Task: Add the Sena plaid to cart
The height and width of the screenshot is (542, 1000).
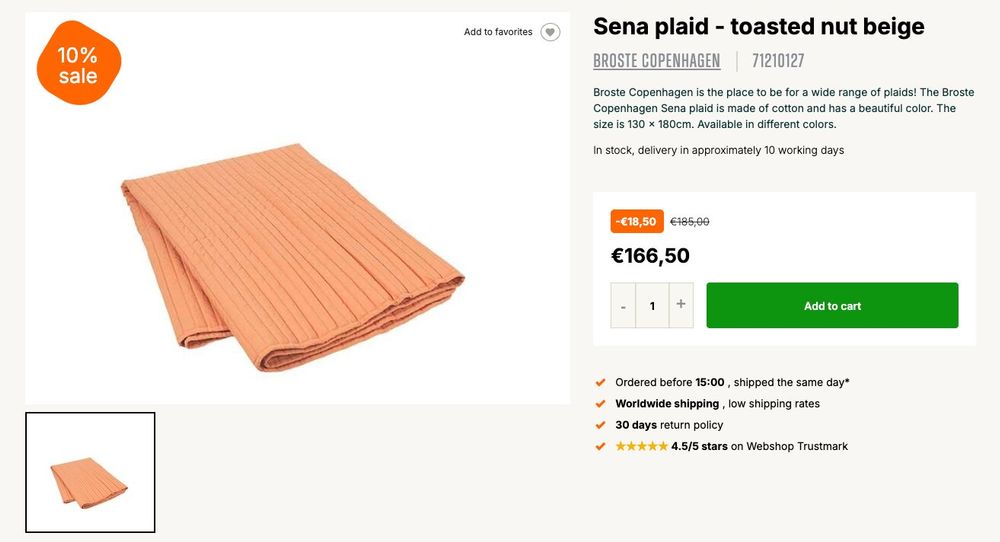Action: [x=832, y=305]
